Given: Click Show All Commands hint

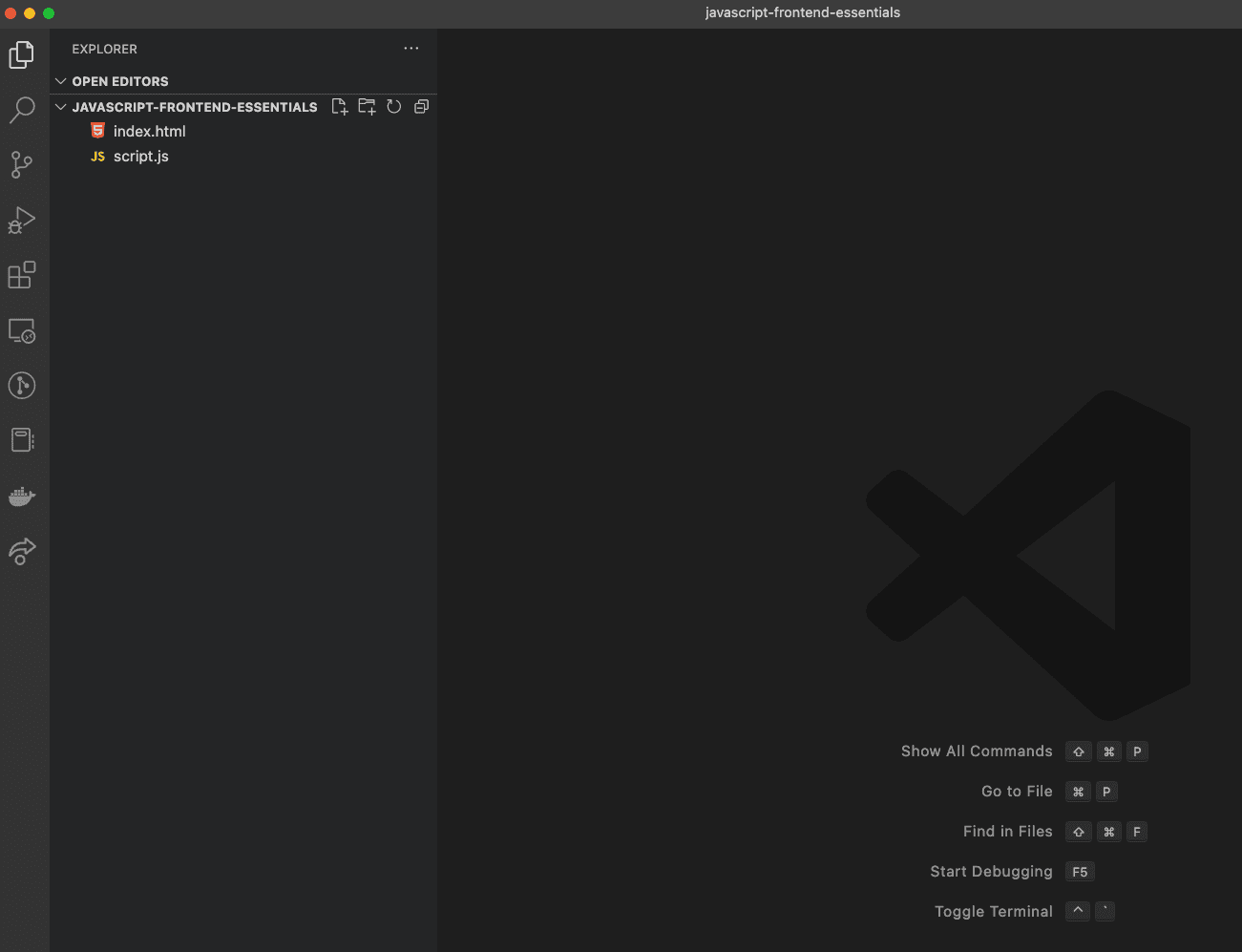Looking at the screenshot, I should [977, 751].
